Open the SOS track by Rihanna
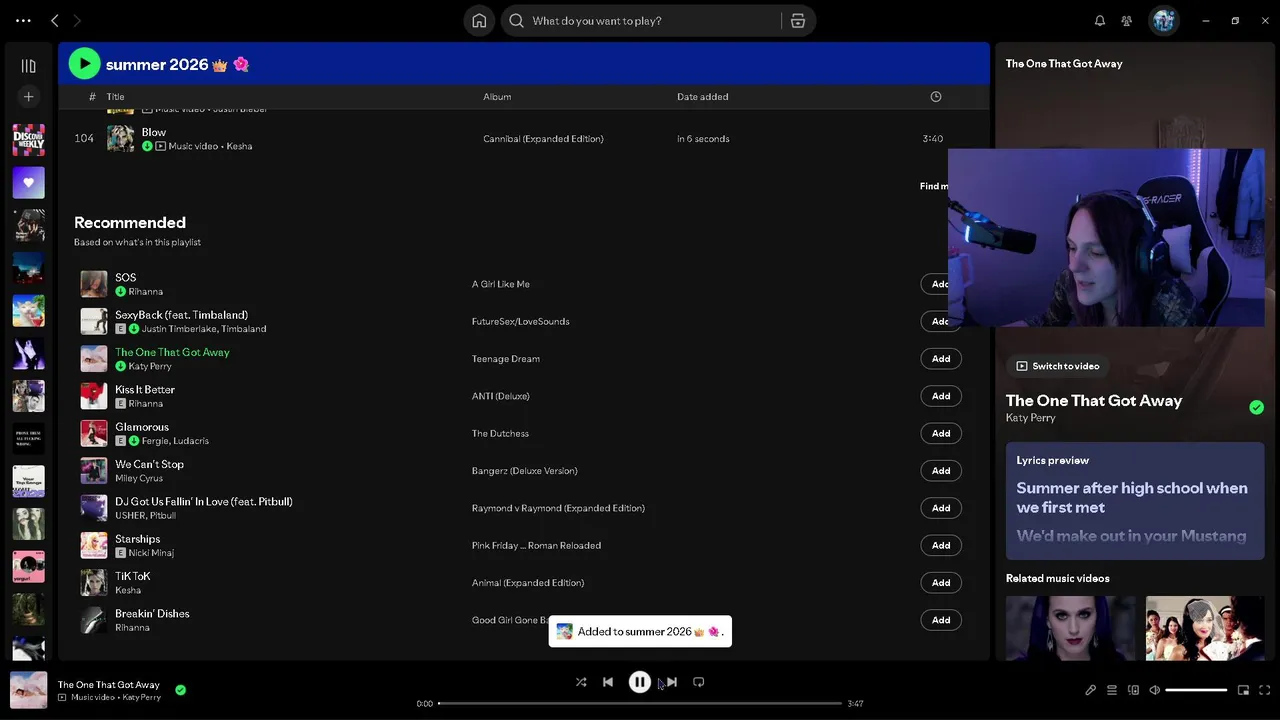1280x720 pixels. coord(125,277)
